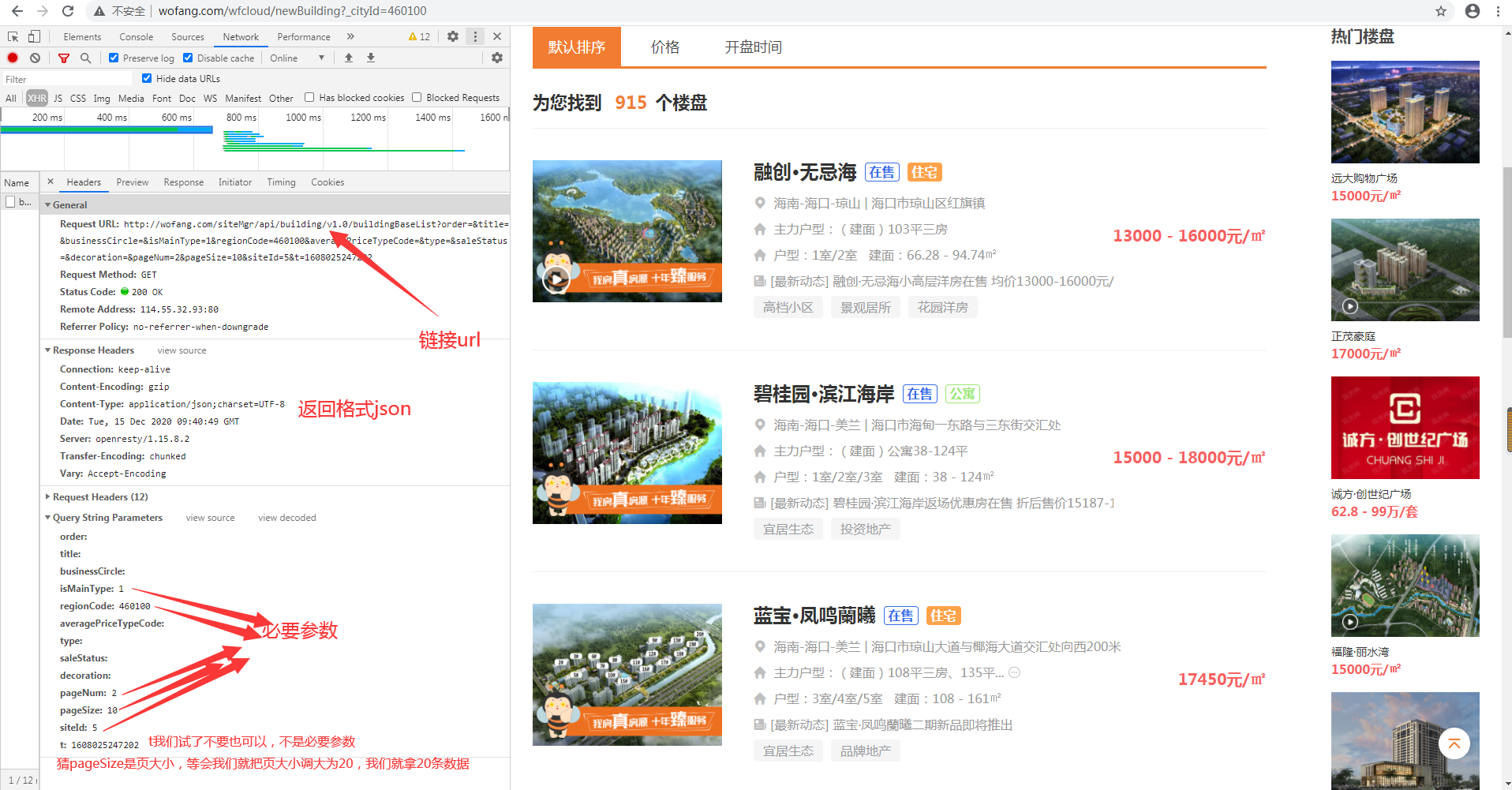This screenshot has width=1512, height=790.
Task: Click the network Filter input field
Action: tap(68, 79)
